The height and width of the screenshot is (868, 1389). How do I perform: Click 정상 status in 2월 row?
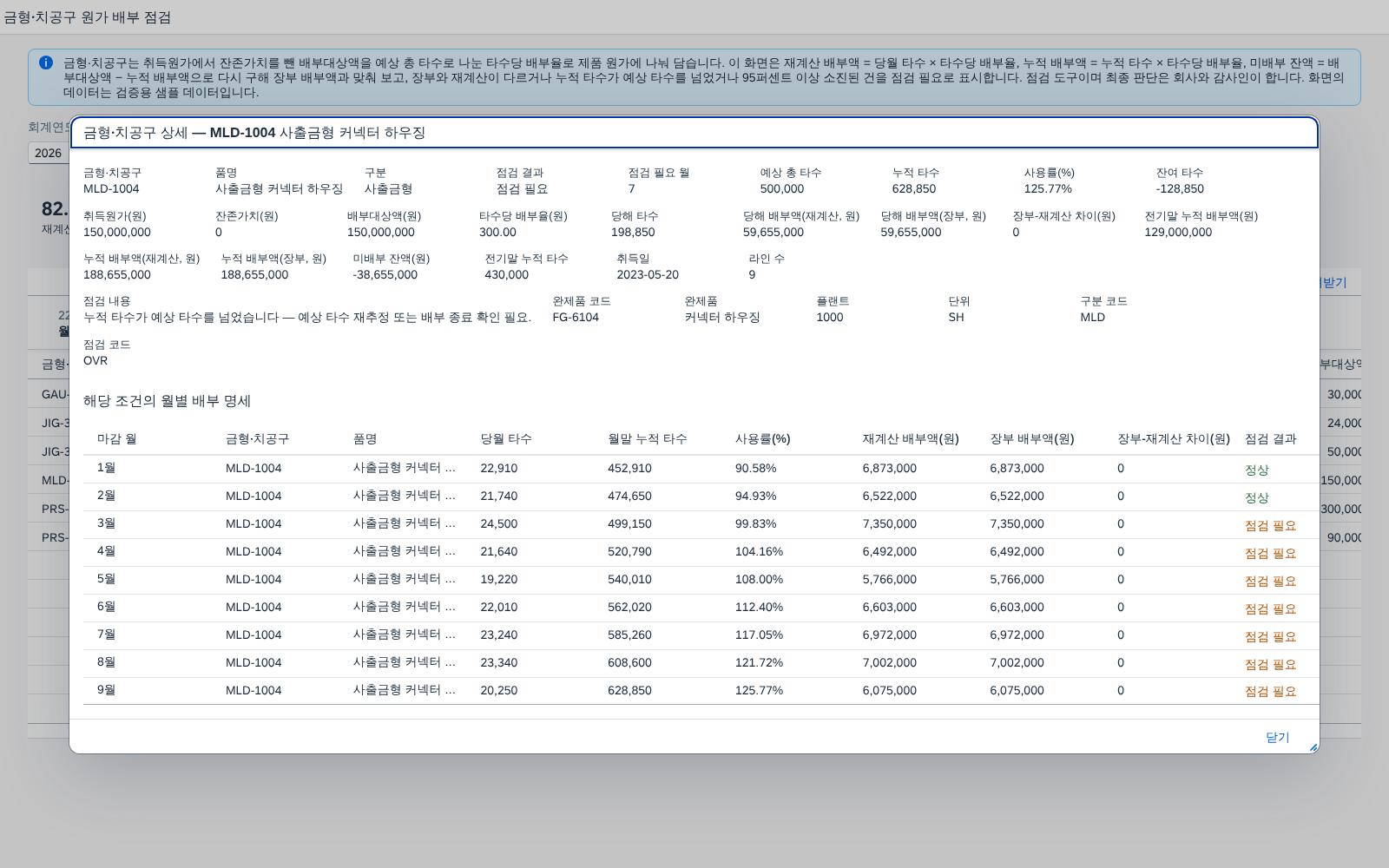click(x=1256, y=497)
